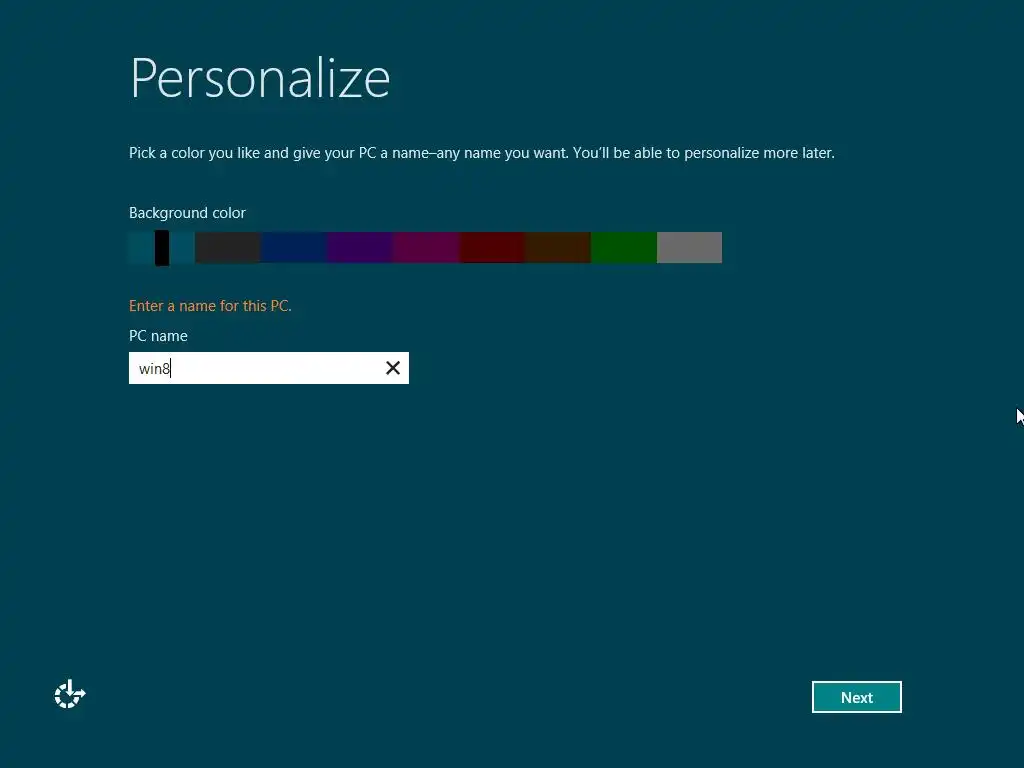Choose the purple background color
This screenshot has width=1024, height=768.
[x=359, y=248]
